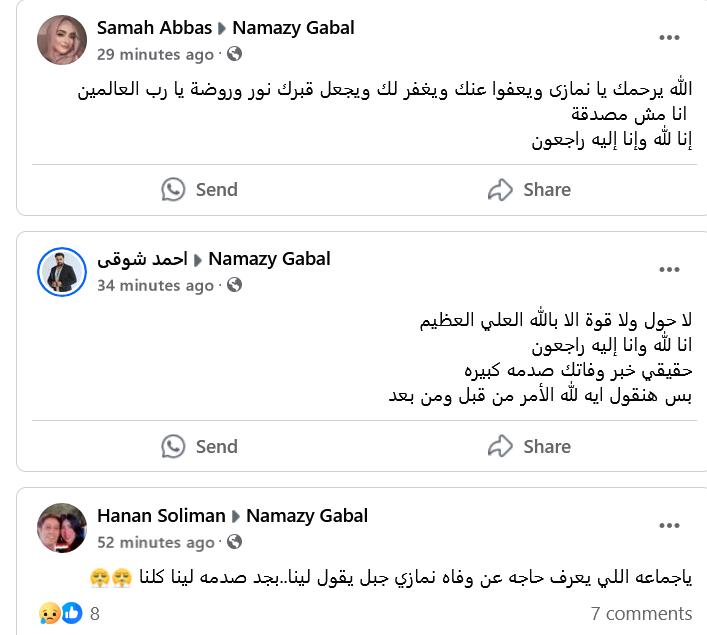Open Hanan Soliman's profile picture
The image size is (707, 635).
point(62,527)
